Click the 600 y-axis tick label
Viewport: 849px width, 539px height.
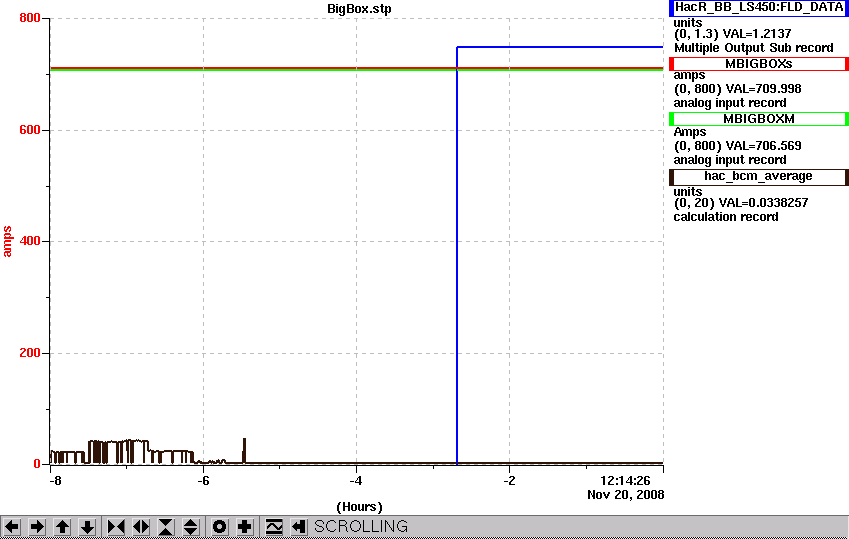click(x=30, y=130)
